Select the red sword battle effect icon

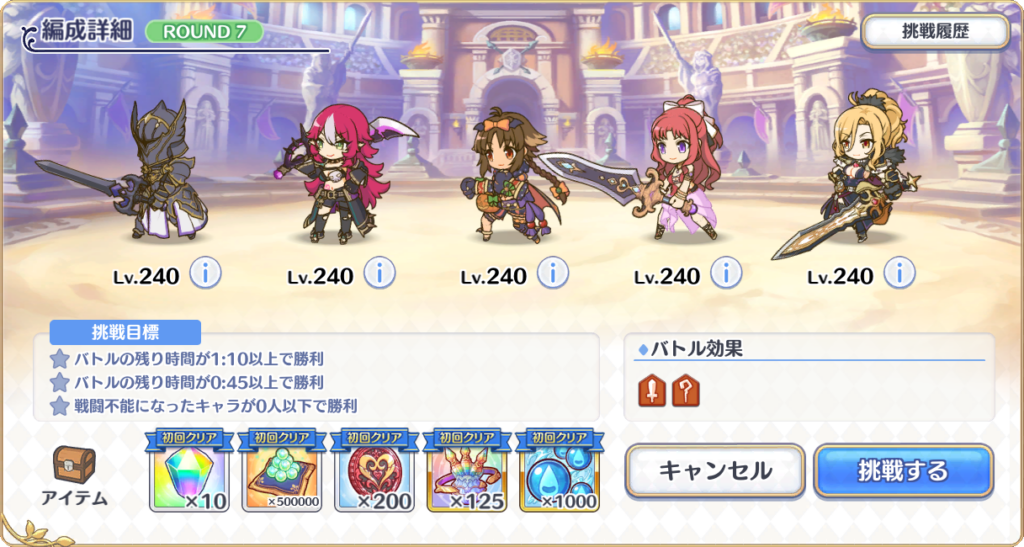pyautogui.click(x=652, y=390)
